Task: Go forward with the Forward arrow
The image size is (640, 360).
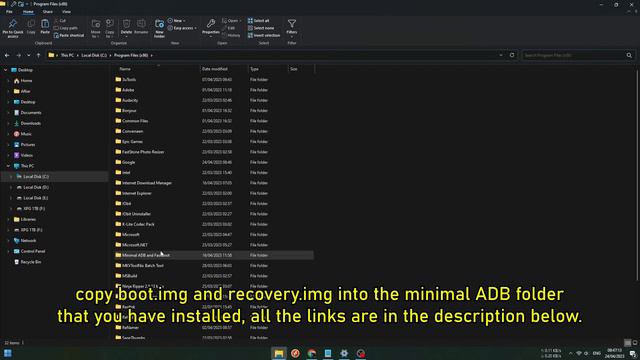Action: [x=18, y=55]
